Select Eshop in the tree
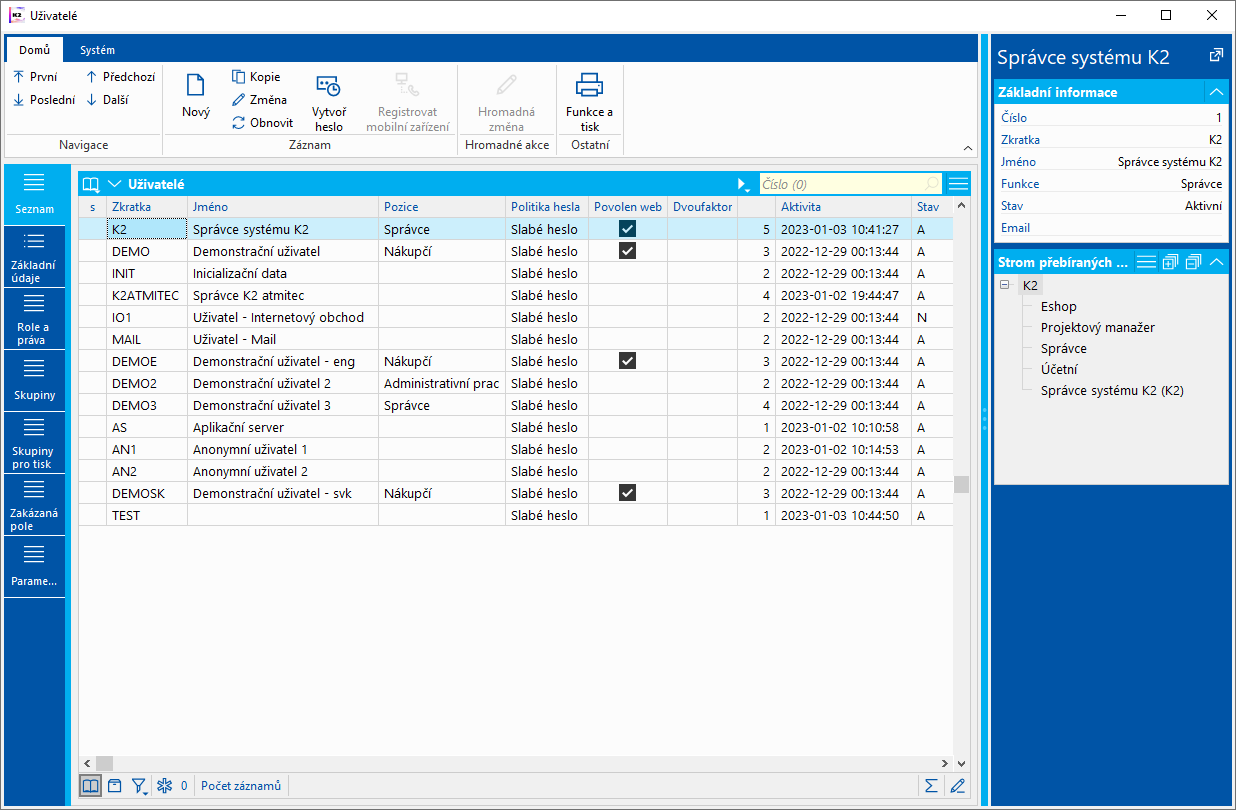Screen dimensions: 1236x810 [1058, 307]
